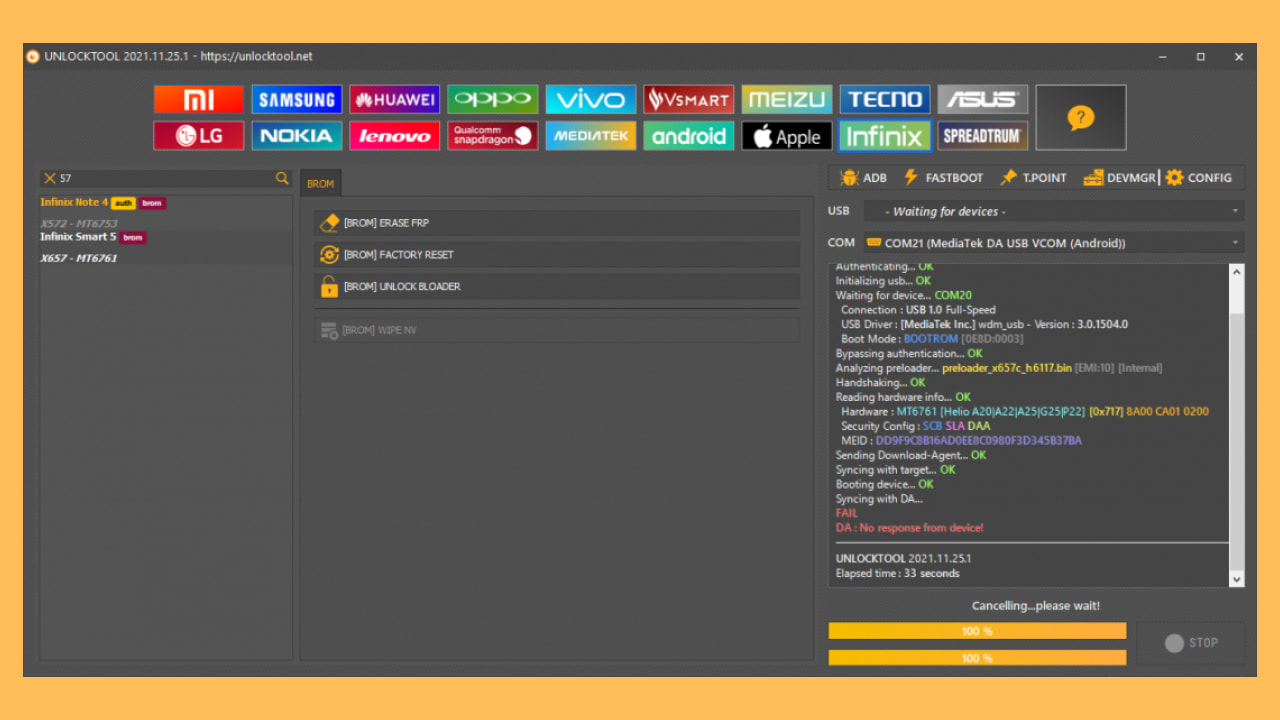Select the Infinix brand logo
The image size is (1280, 720).
(884, 136)
